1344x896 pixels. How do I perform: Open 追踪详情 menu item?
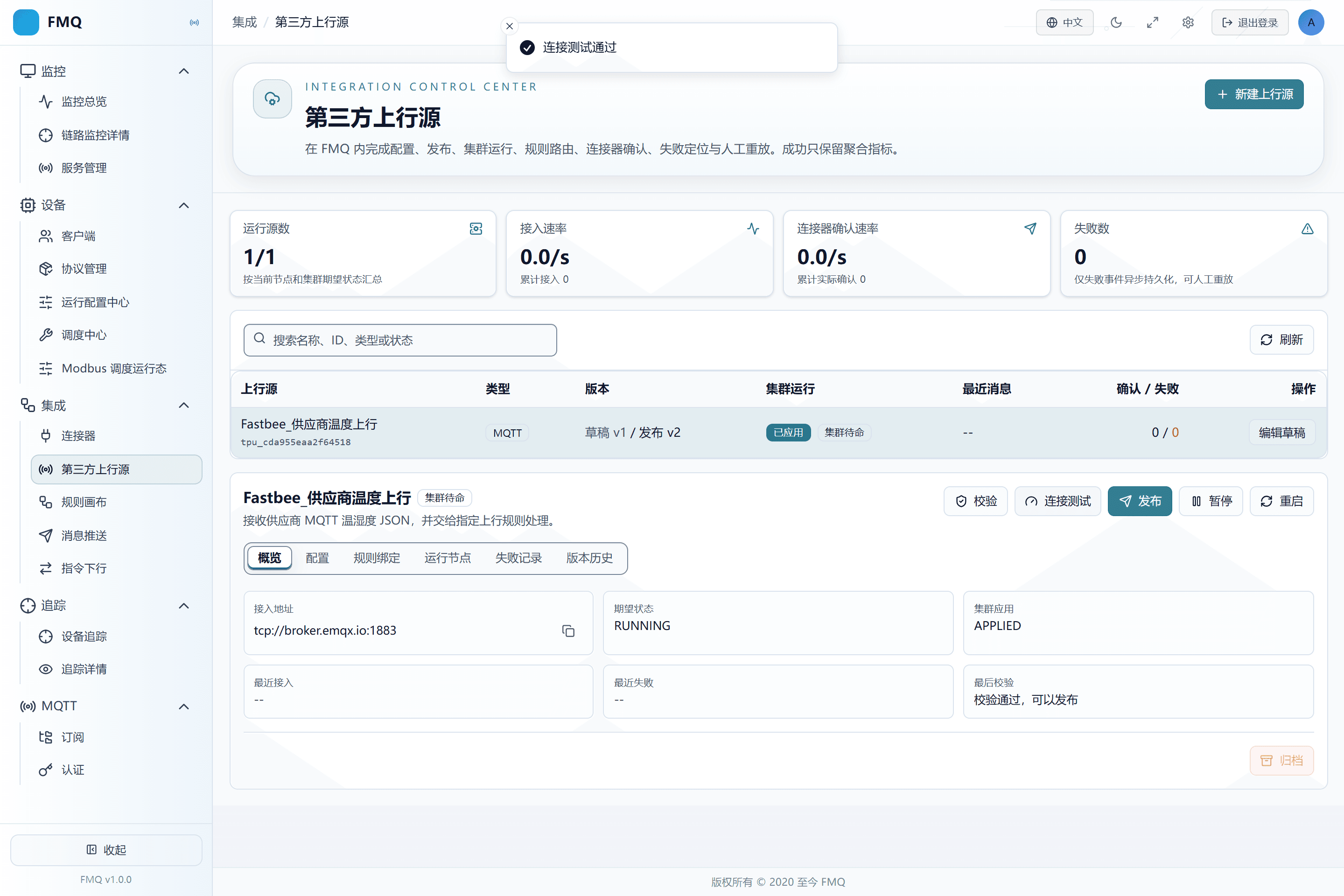pyautogui.click(x=117, y=669)
